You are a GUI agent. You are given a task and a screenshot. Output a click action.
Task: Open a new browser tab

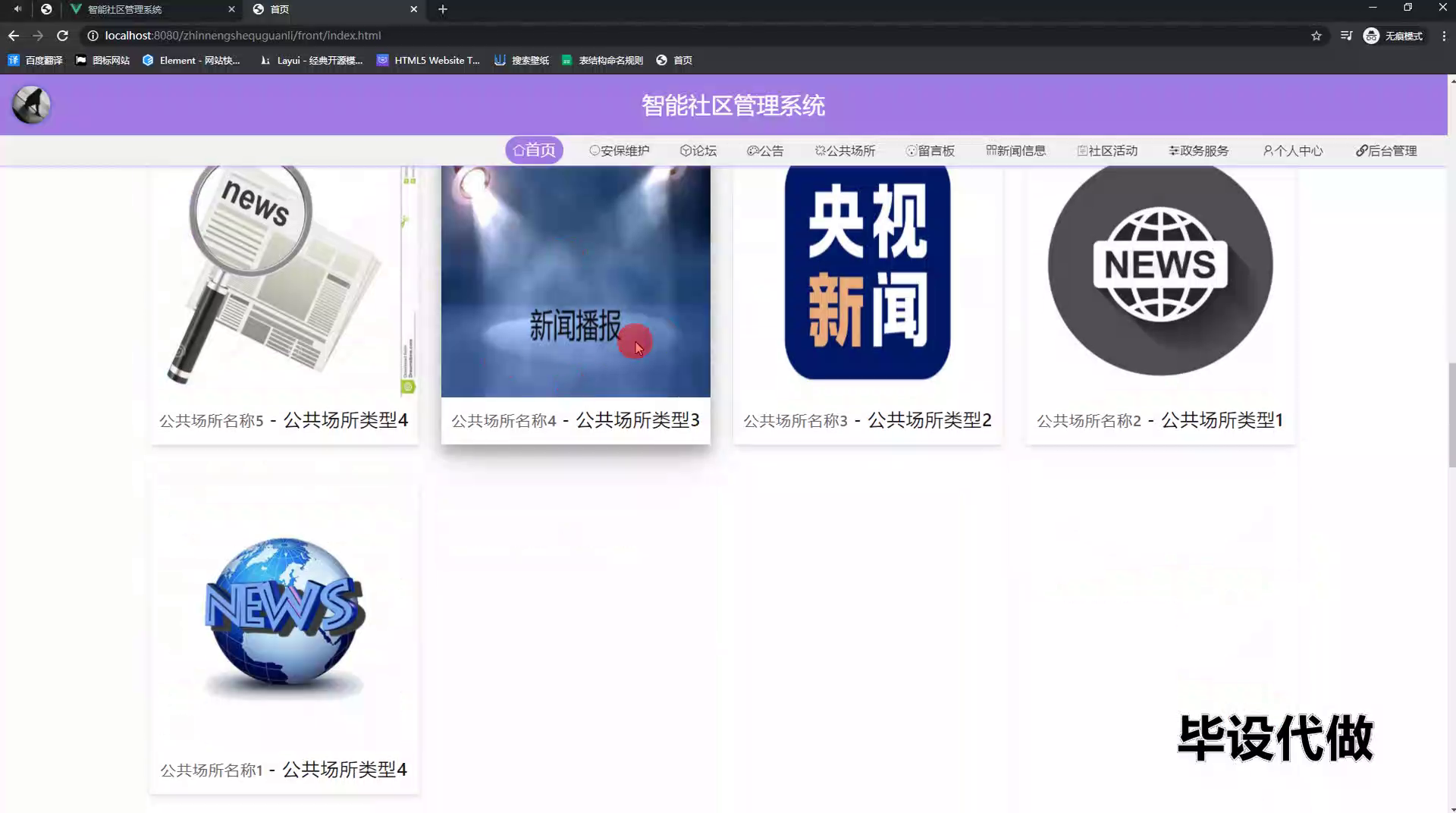(x=443, y=10)
